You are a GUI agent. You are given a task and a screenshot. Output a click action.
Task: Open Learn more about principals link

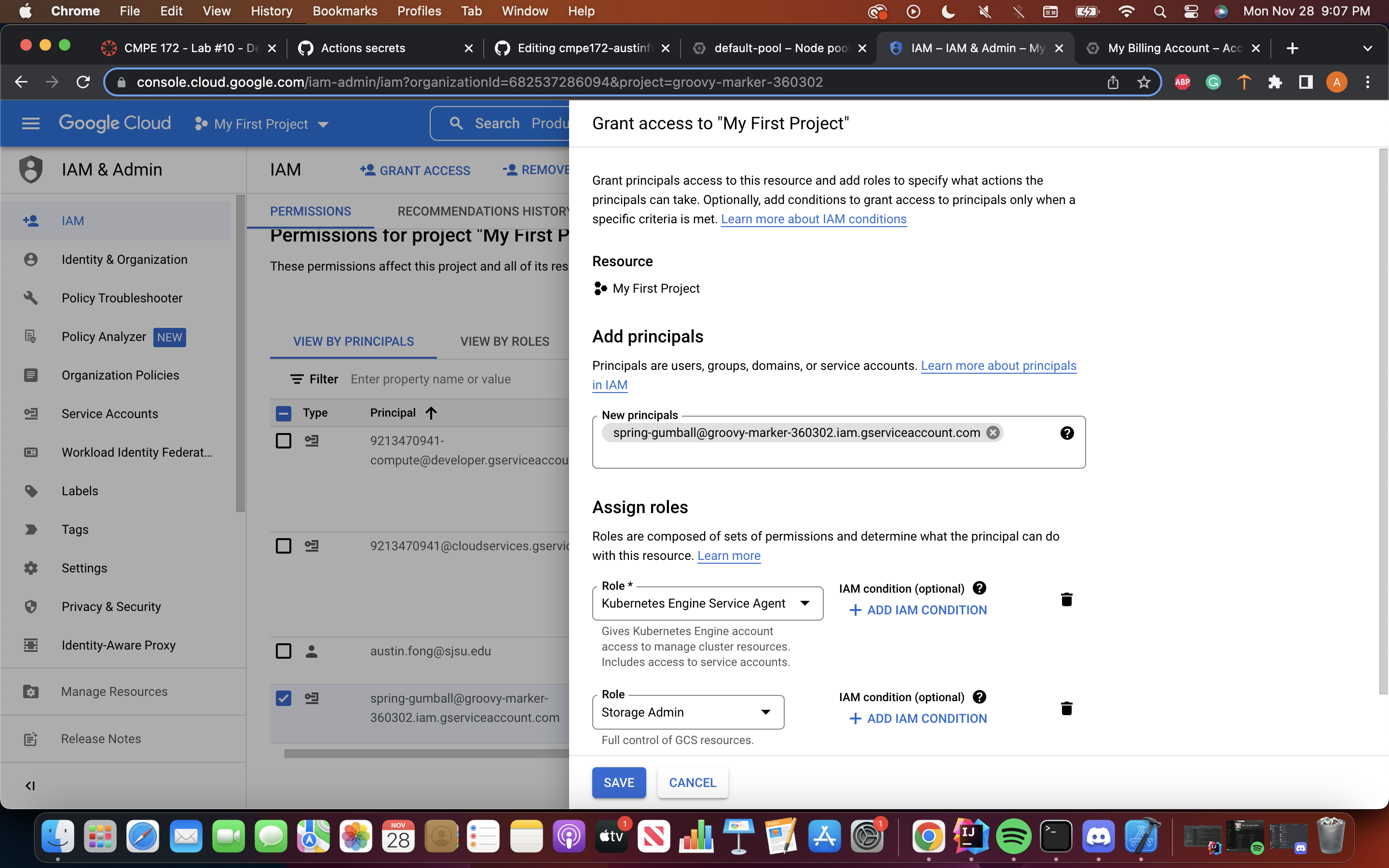pos(998,366)
